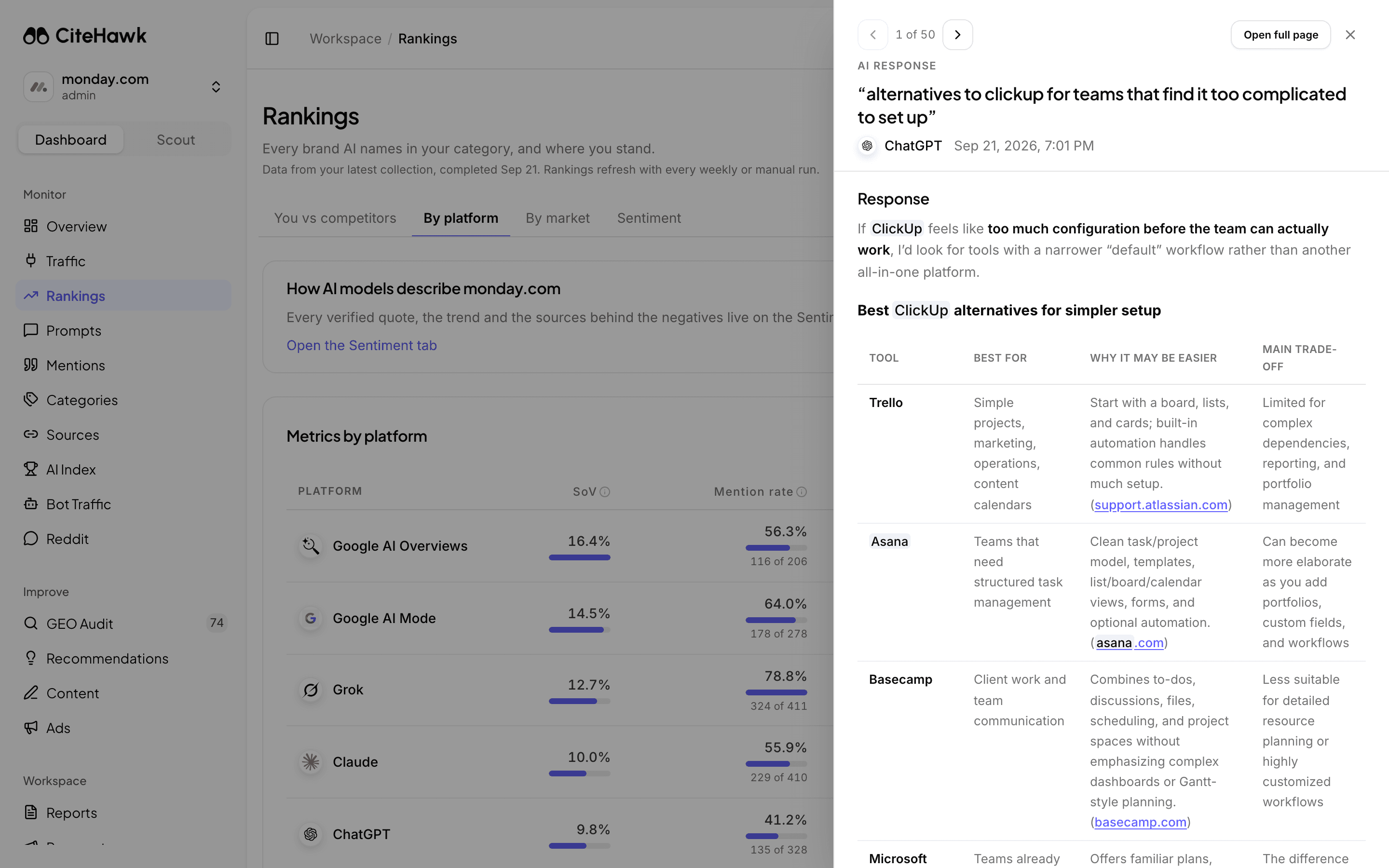Click the GEO Audit 74 badge

tap(217, 623)
